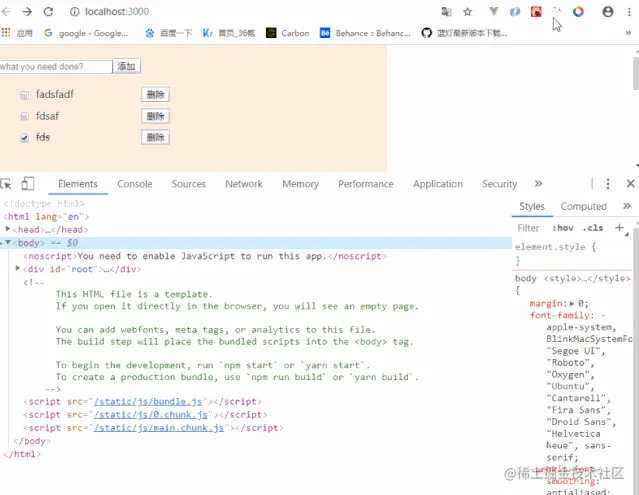Open the user profile avatar
Screen dimensions: 639x495
click(608, 12)
